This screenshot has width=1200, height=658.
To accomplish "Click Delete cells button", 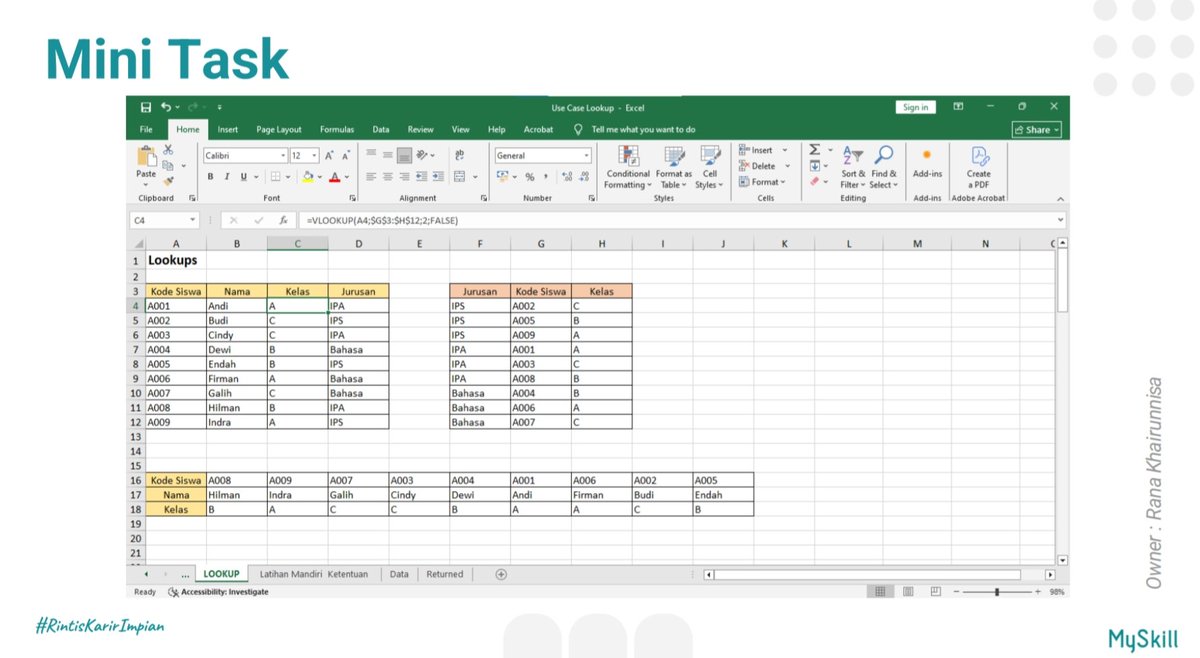I will [x=764, y=166].
